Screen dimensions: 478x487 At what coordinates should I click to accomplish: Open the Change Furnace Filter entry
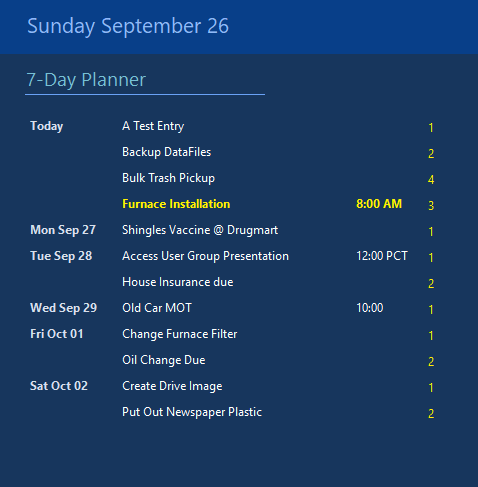180,334
